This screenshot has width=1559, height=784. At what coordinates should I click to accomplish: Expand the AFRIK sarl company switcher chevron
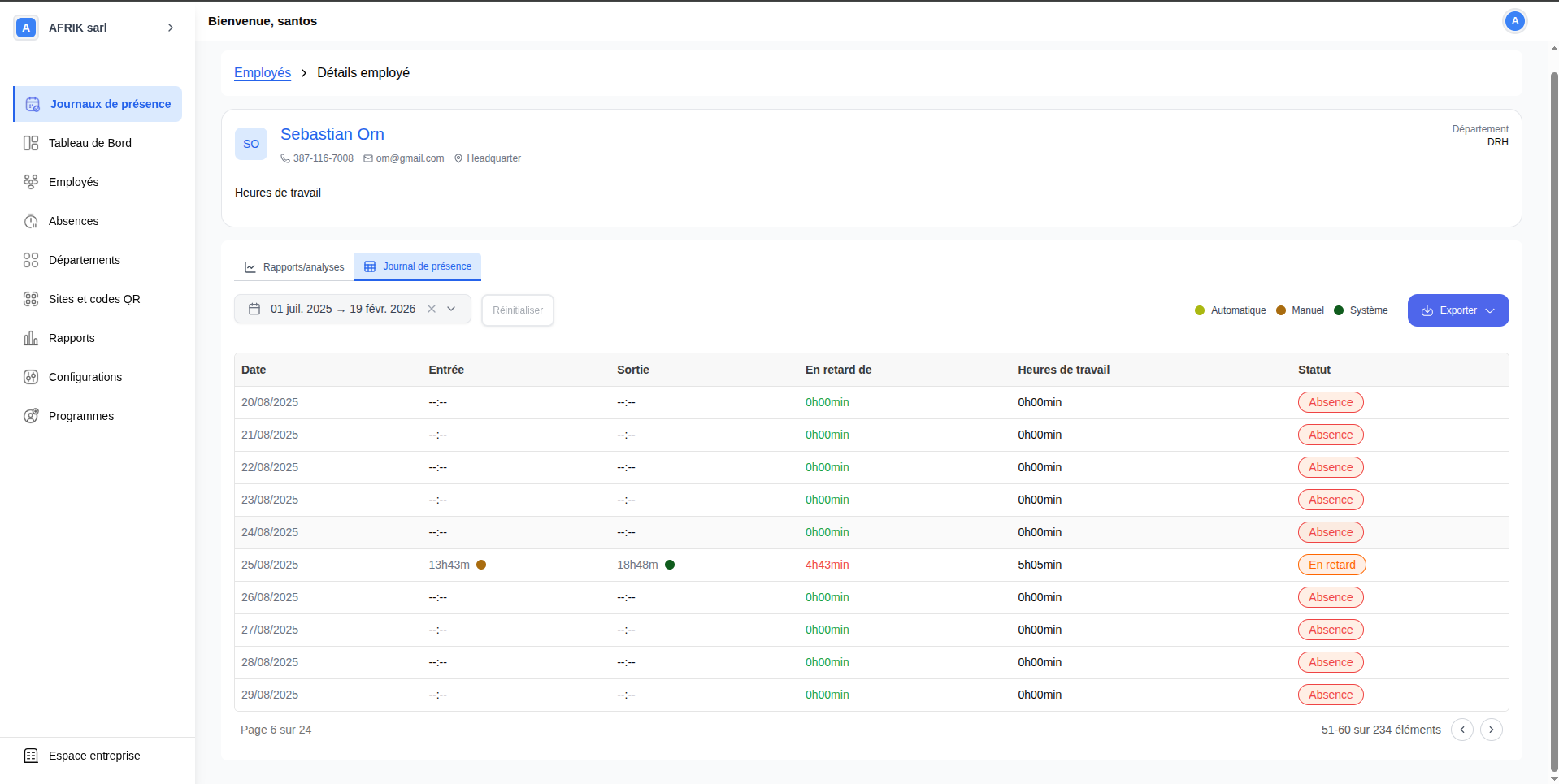(171, 28)
